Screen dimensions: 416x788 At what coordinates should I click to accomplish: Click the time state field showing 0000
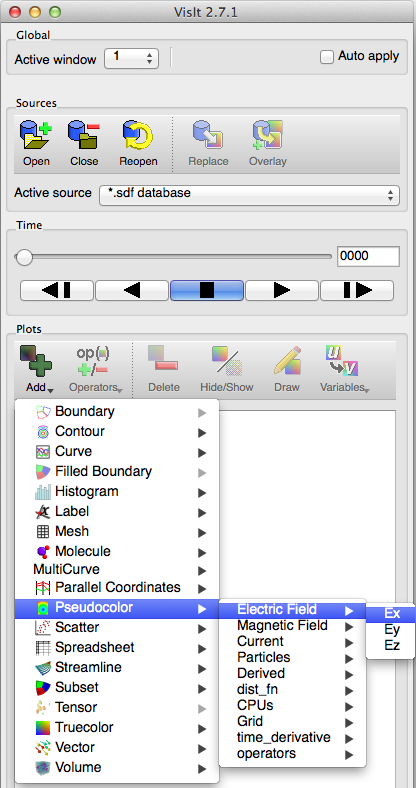coord(368,256)
